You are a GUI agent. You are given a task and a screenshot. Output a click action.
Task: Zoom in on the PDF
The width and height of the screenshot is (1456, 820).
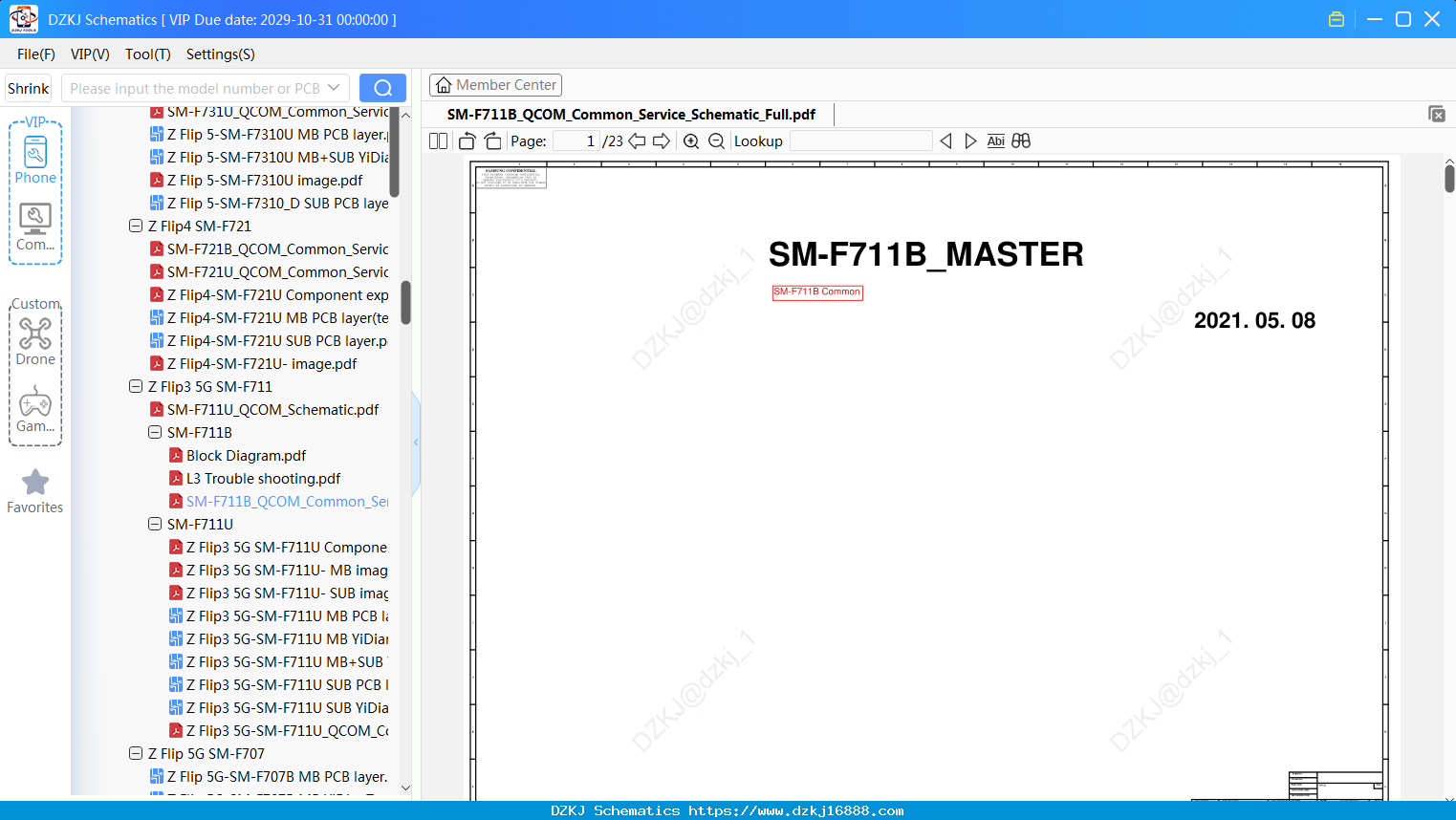tap(691, 141)
